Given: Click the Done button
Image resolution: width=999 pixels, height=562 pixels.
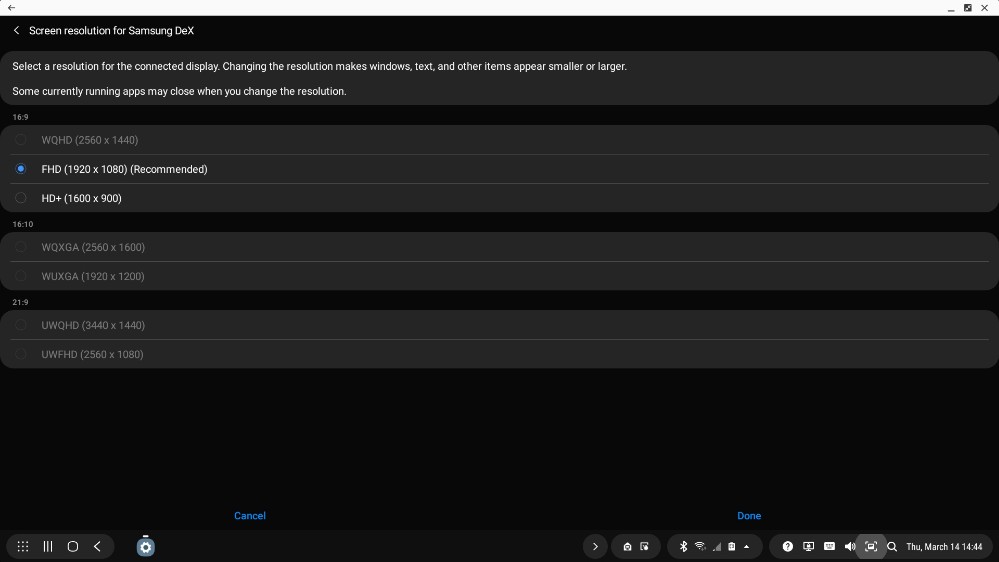Looking at the screenshot, I should [x=749, y=516].
